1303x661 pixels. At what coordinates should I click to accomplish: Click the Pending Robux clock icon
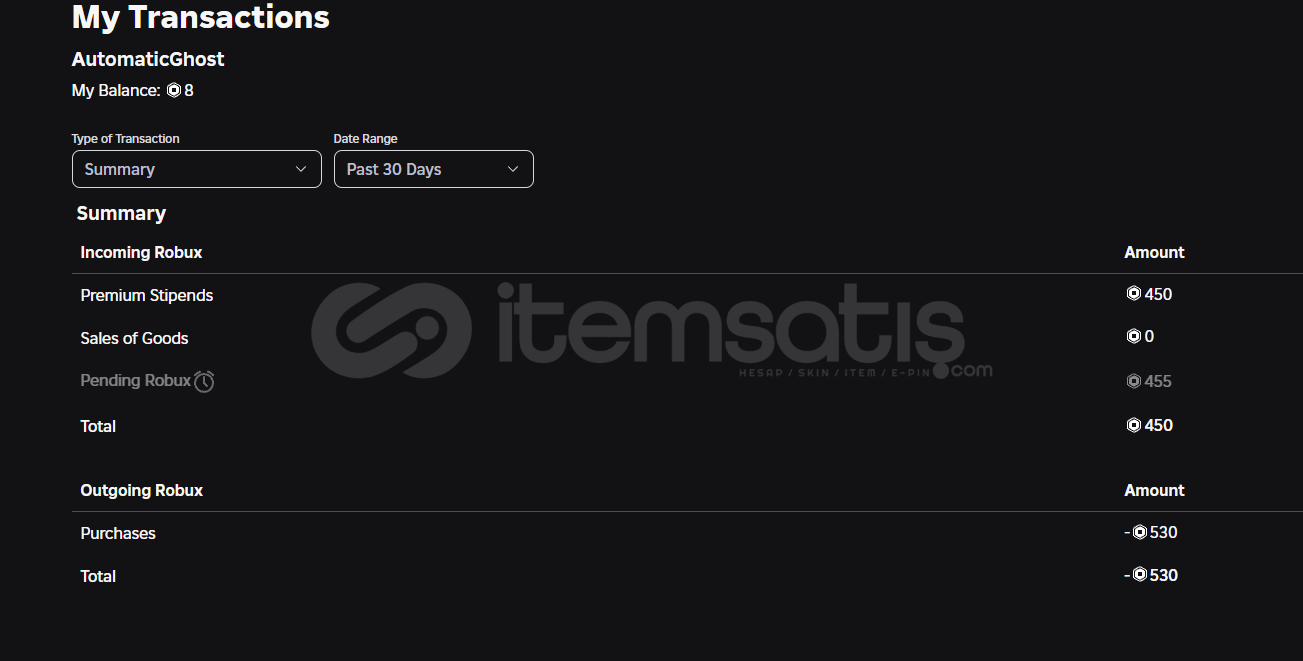[x=204, y=381]
